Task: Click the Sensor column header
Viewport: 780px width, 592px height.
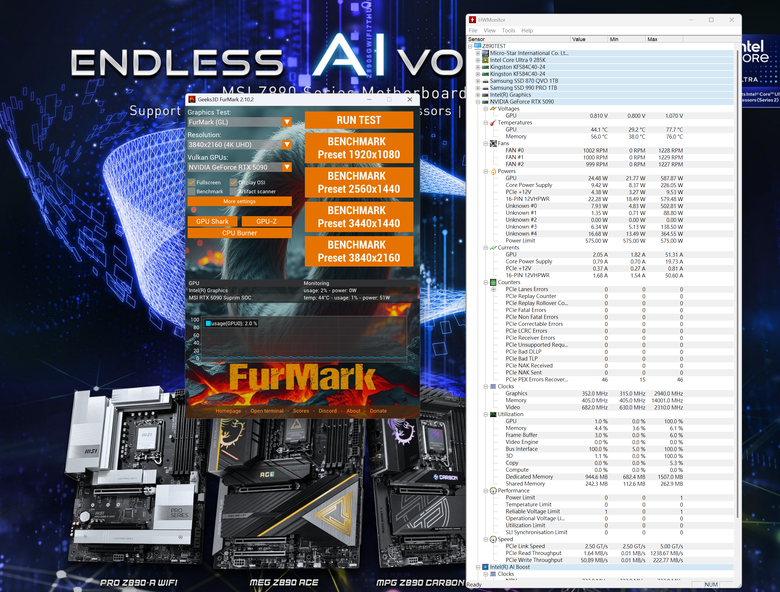Action: [518, 39]
